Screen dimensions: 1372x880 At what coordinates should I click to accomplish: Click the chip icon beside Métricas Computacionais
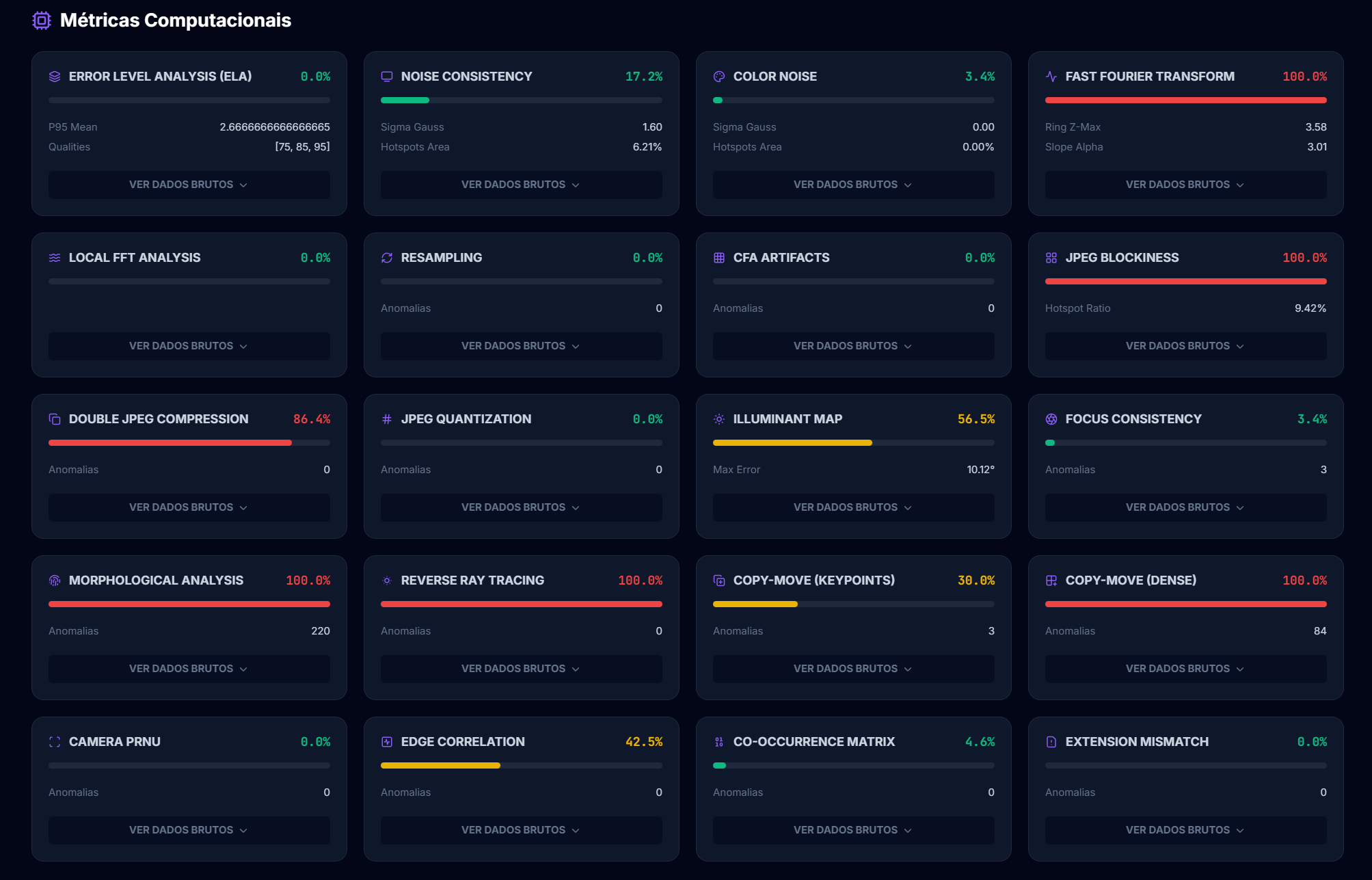[x=42, y=21]
